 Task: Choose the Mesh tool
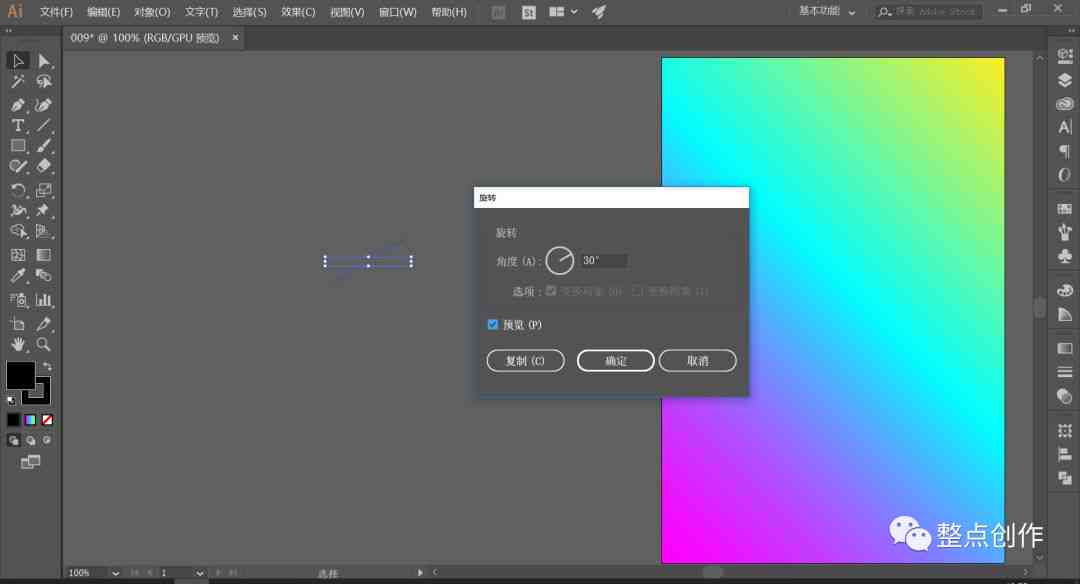[x=18, y=255]
